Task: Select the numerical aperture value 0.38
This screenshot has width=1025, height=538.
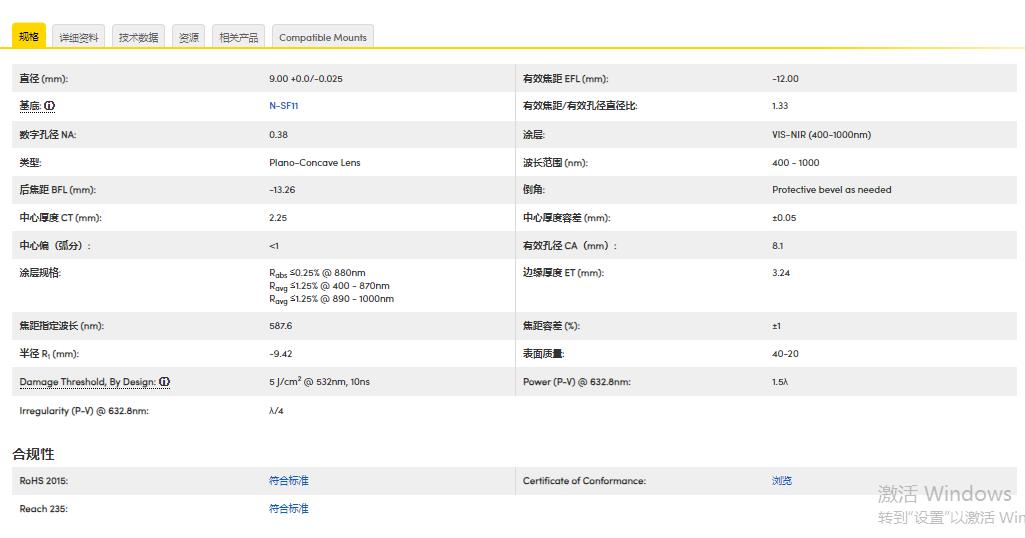Action: point(278,135)
